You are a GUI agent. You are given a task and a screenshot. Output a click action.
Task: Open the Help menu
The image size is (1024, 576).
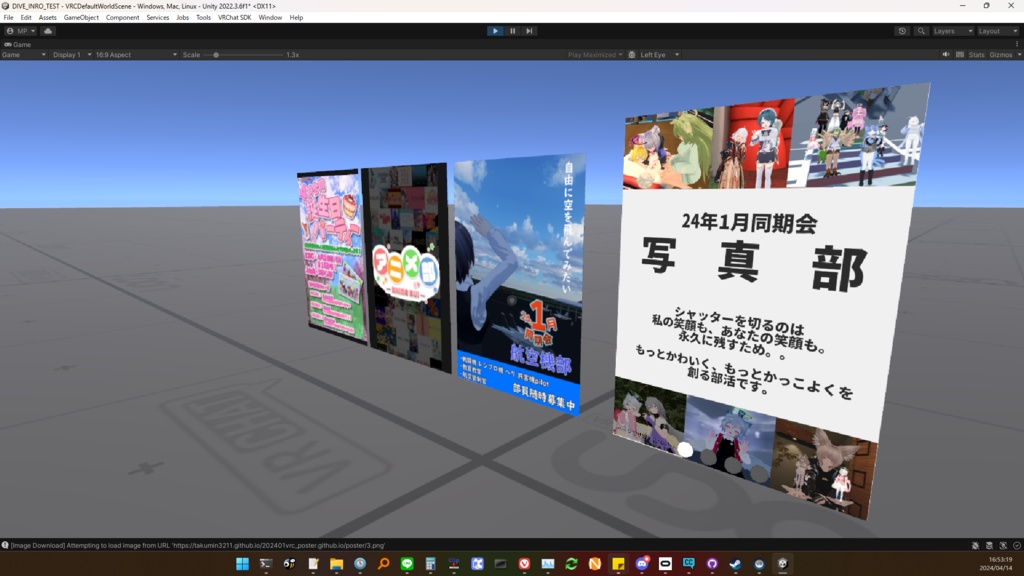click(296, 18)
